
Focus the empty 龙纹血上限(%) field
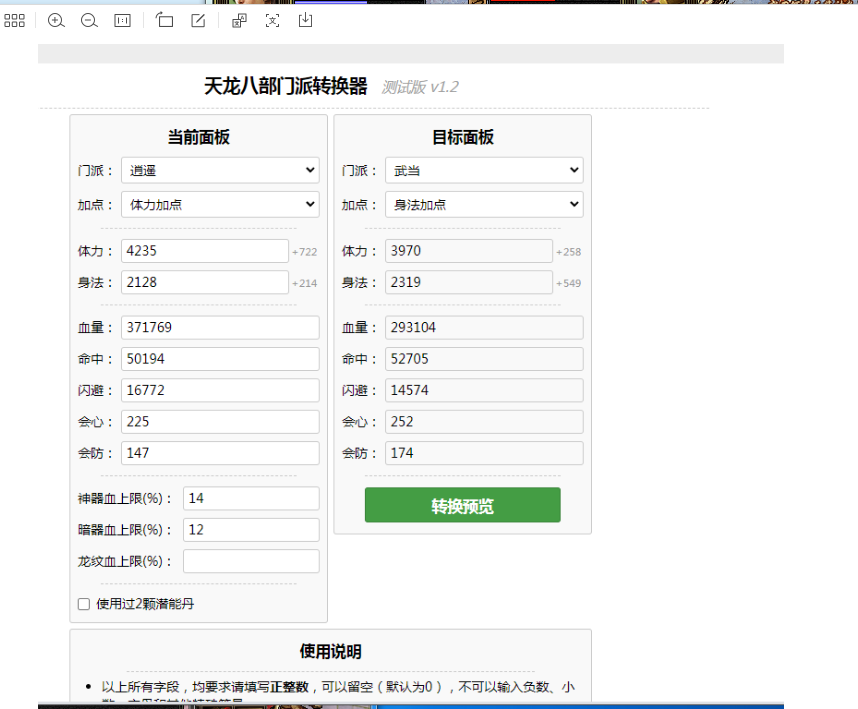coord(251,561)
